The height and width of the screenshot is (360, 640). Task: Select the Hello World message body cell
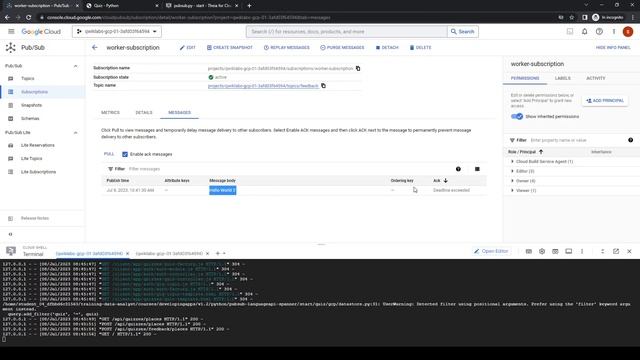coord(222,190)
